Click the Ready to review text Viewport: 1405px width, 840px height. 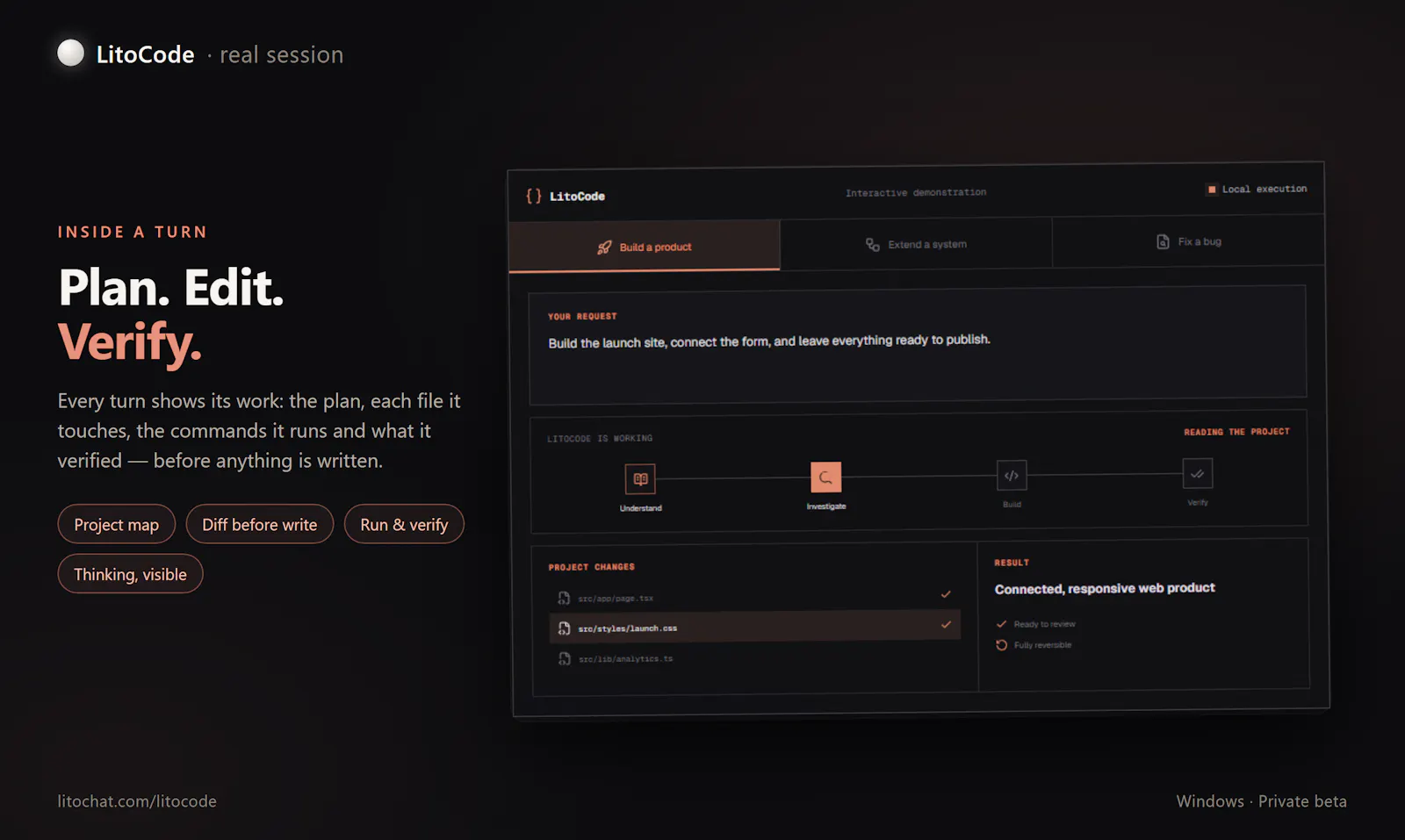click(x=1044, y=624)
